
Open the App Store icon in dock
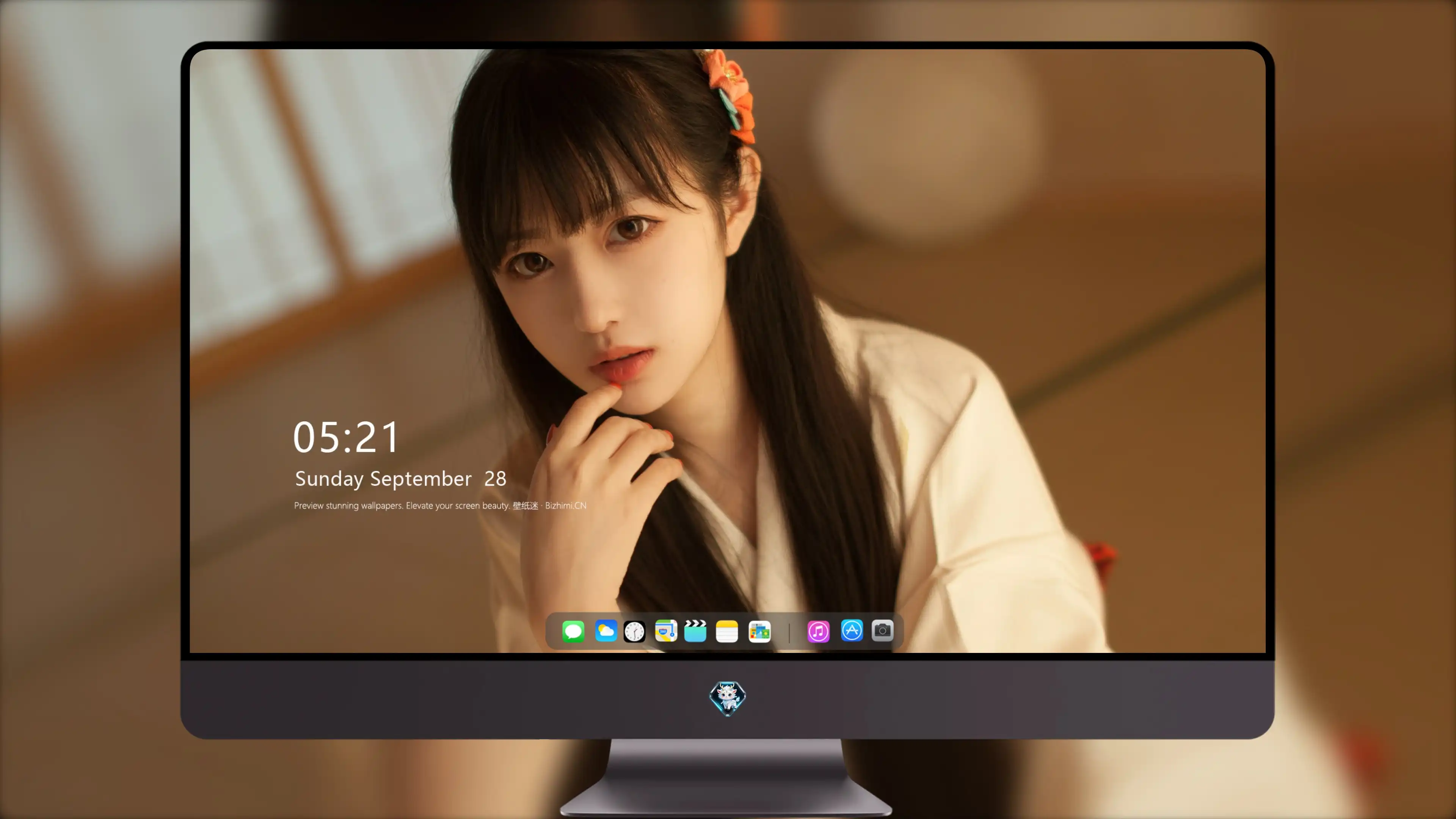tap(852, 630)
